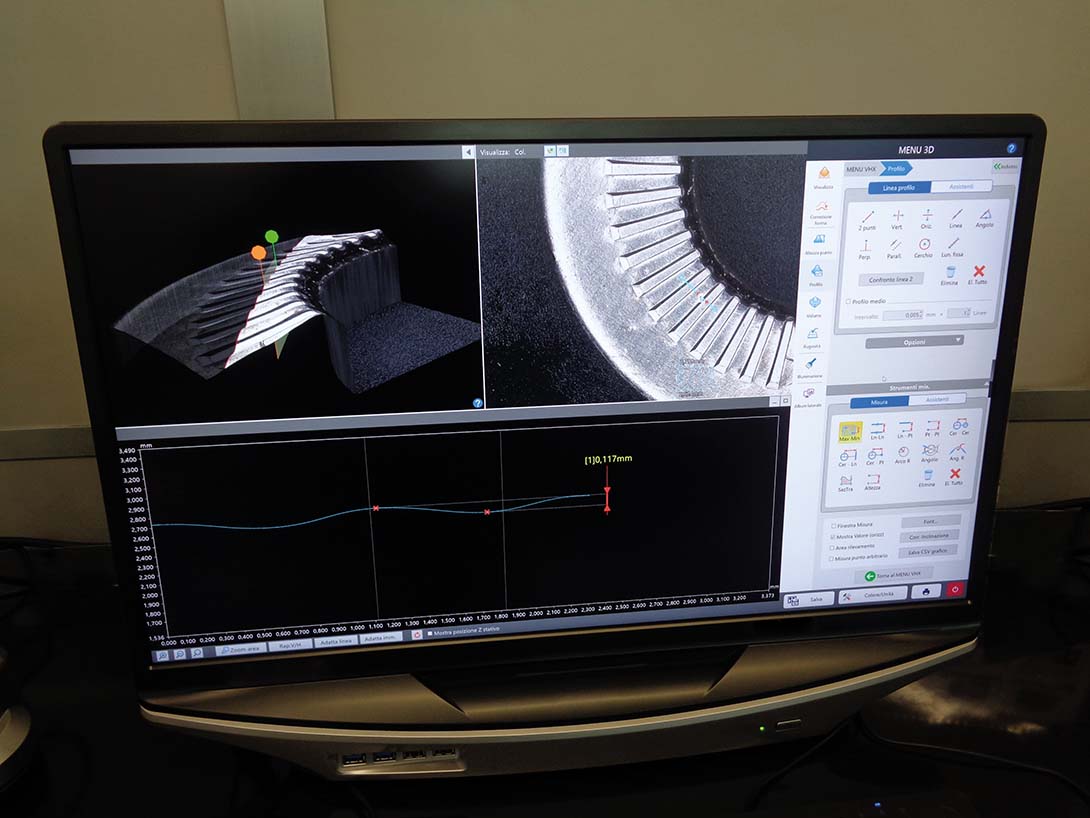The image size is (1090, 818).
Task: Open Visualizza in the left sidebar
Action: coord(824,177)
